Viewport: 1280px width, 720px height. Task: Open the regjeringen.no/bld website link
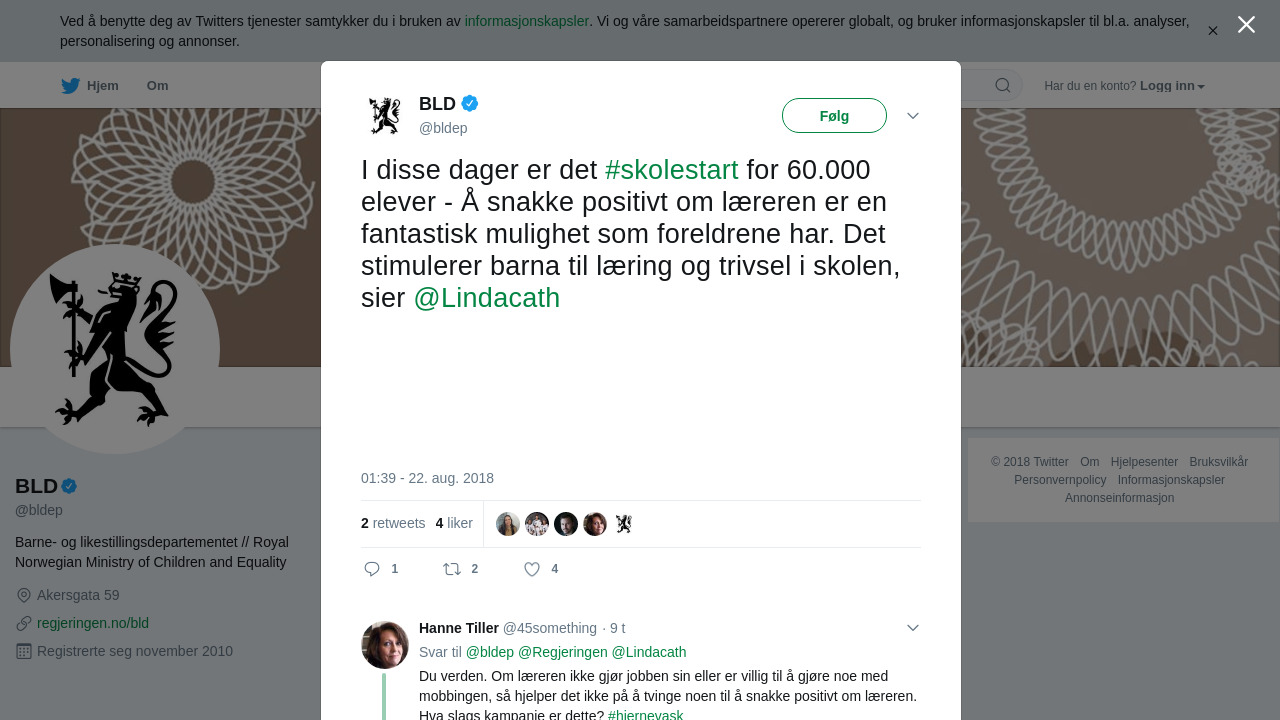pyautogui.click(x=93, y=623)
